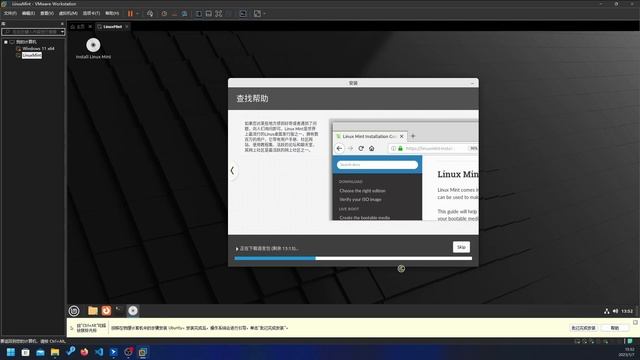The height and width of the screenshot is (360, 640).
Task: Open the File menu in VMware menu bar
Action: (x=10, y=13)
